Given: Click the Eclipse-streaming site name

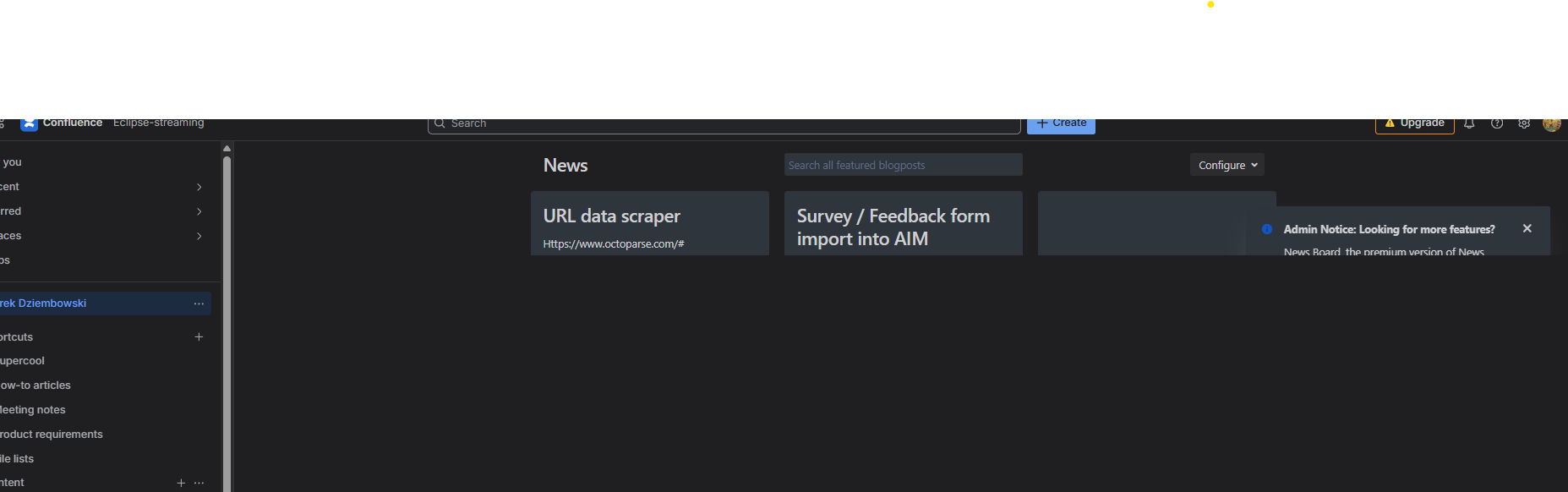Looking at the screenshot, I should (x=159, y=123).
